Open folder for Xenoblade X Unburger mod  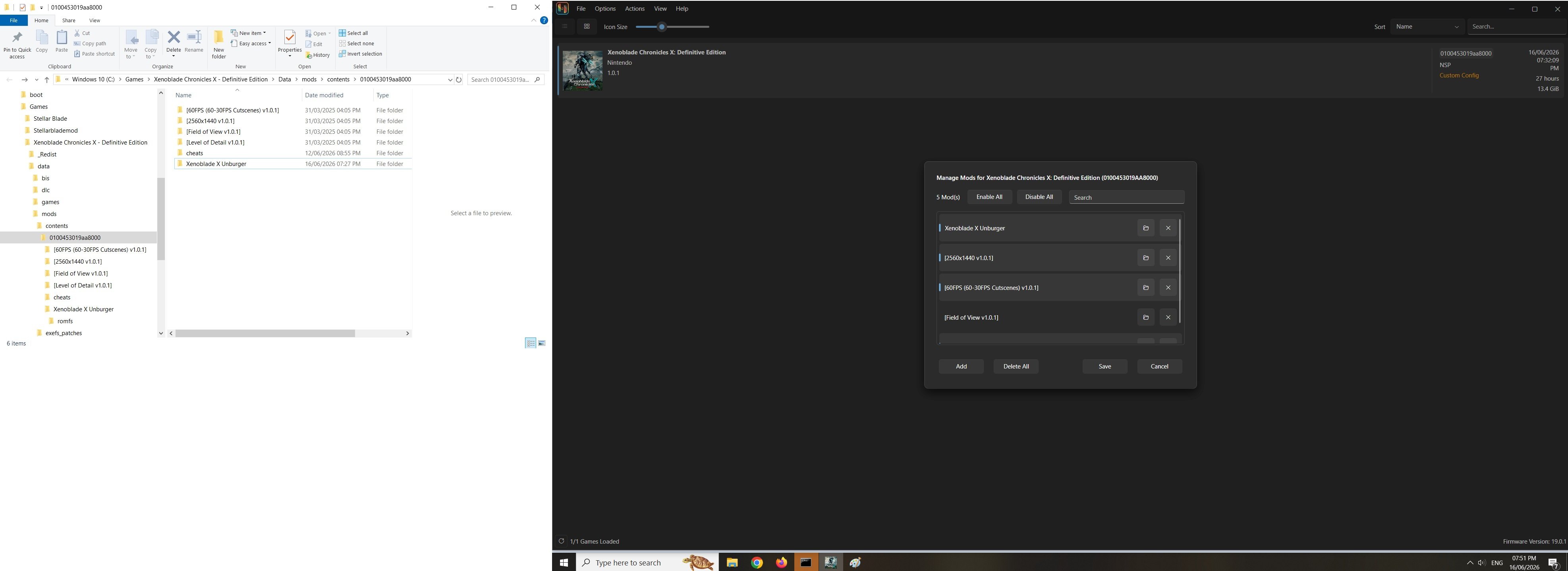pyautogui.click(x=1145, y=228)
